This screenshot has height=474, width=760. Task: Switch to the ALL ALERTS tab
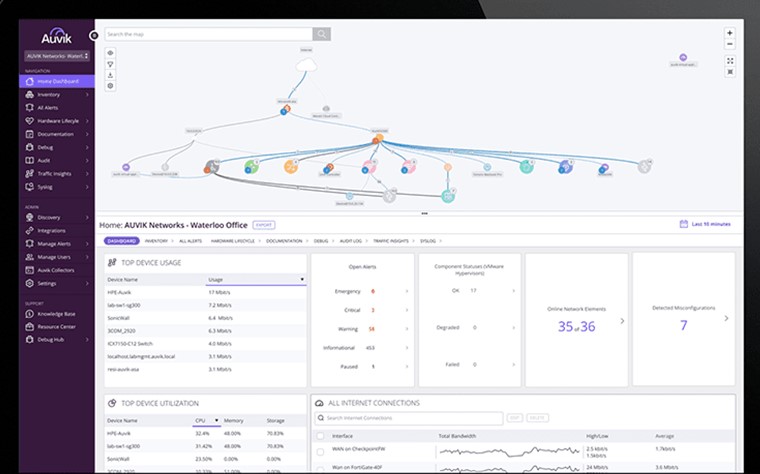190,241
